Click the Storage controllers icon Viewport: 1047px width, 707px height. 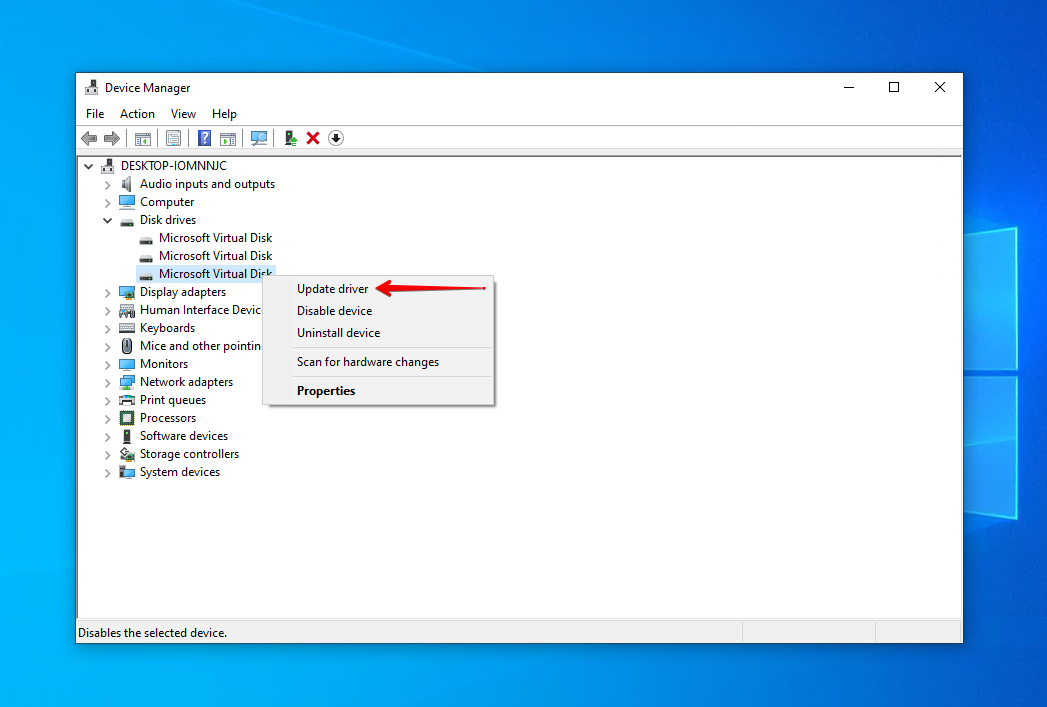tap(127, 454)
